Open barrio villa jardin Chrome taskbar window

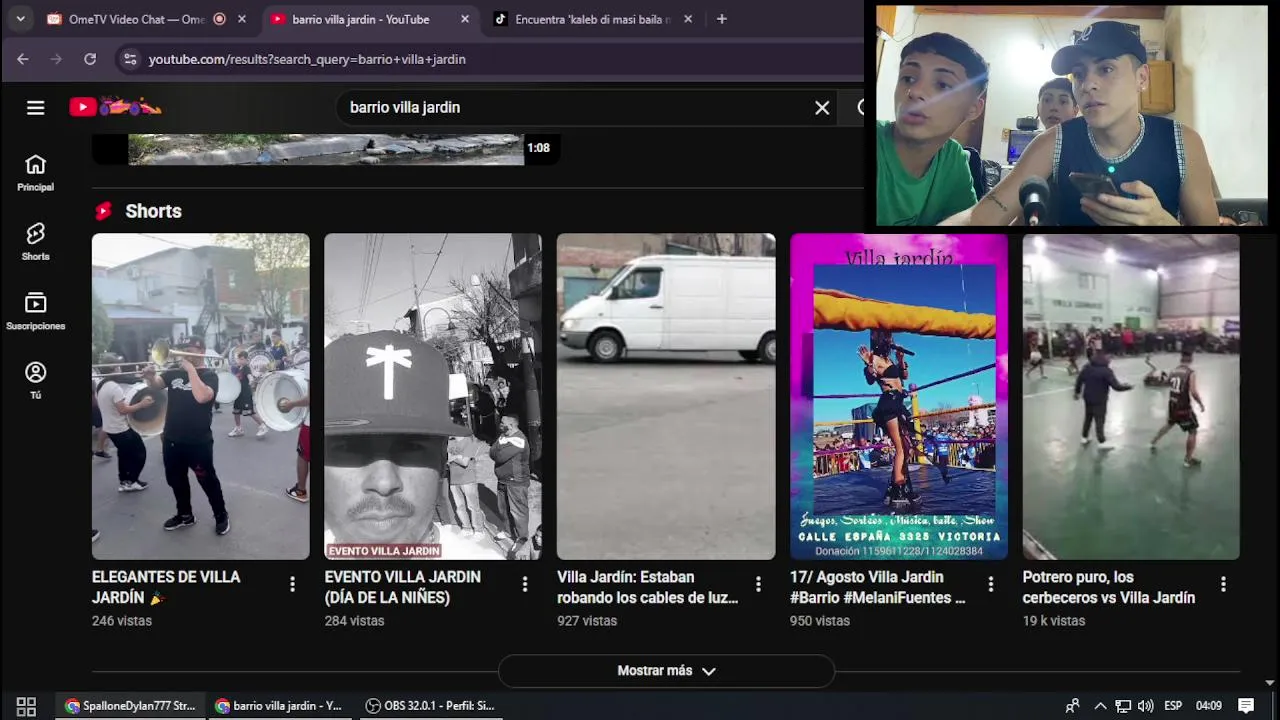pos(278,706)
